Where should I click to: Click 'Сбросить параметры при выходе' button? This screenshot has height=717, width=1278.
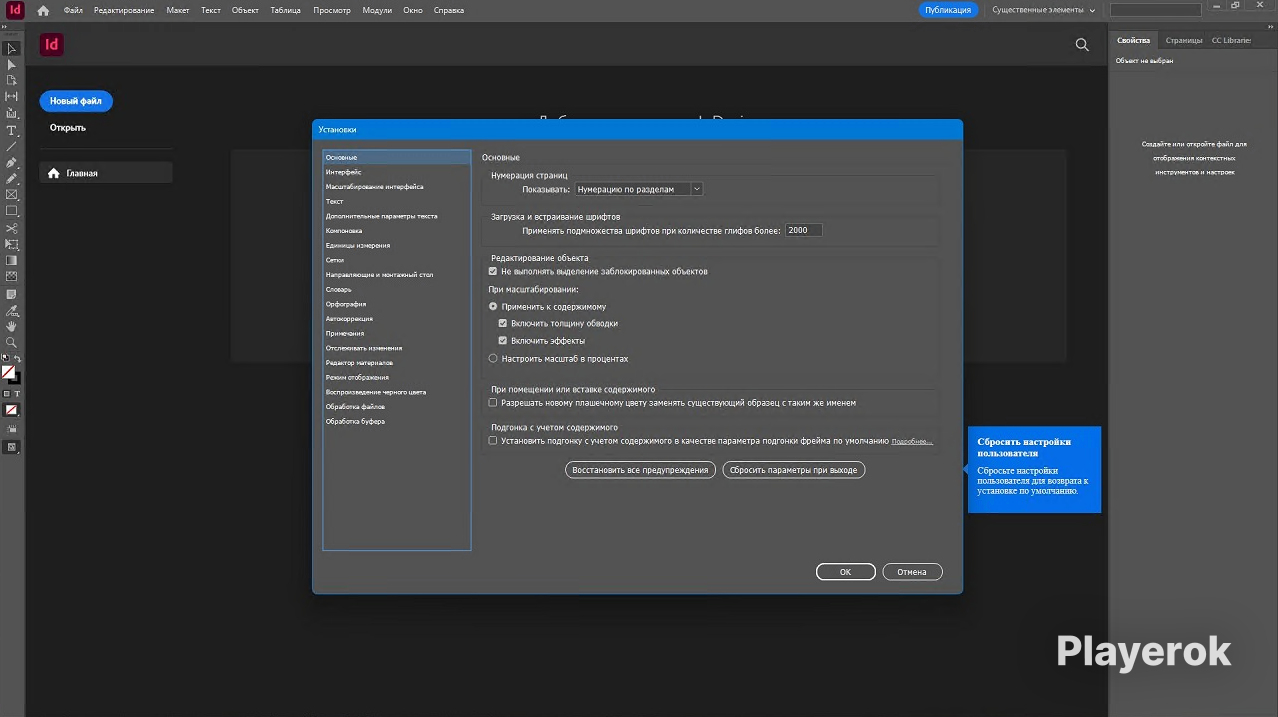point(794,470)
